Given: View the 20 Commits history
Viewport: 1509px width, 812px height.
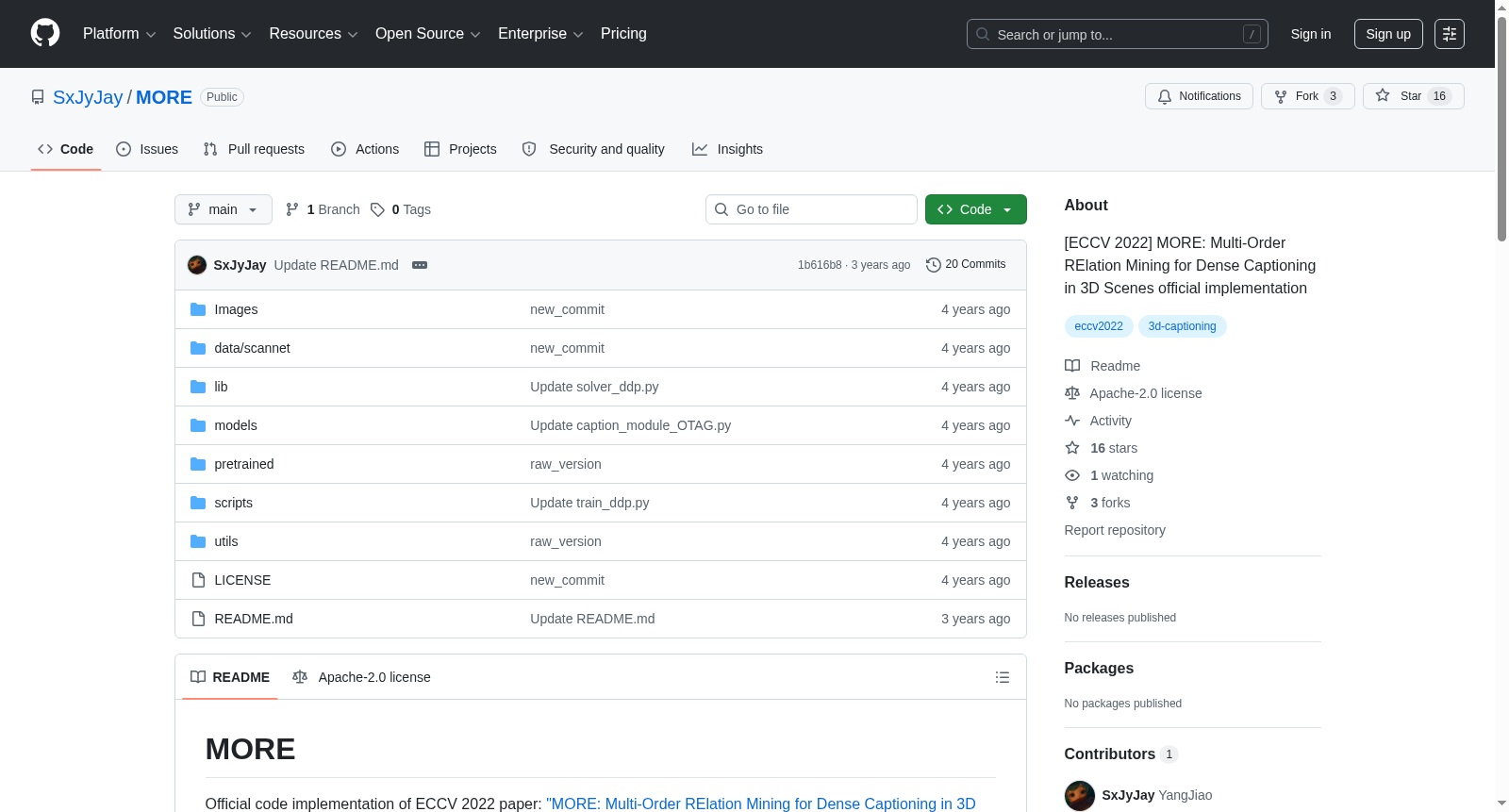Looking at the screenshot, I should tap(966, 265).
